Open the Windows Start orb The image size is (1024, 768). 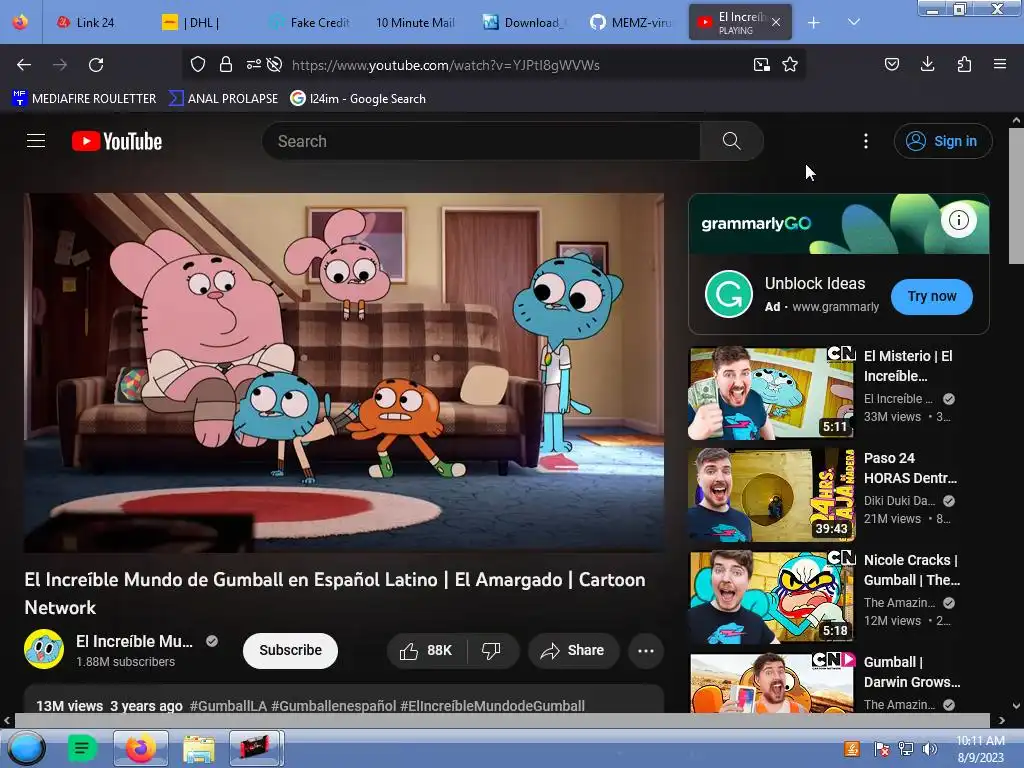[27, 748]
